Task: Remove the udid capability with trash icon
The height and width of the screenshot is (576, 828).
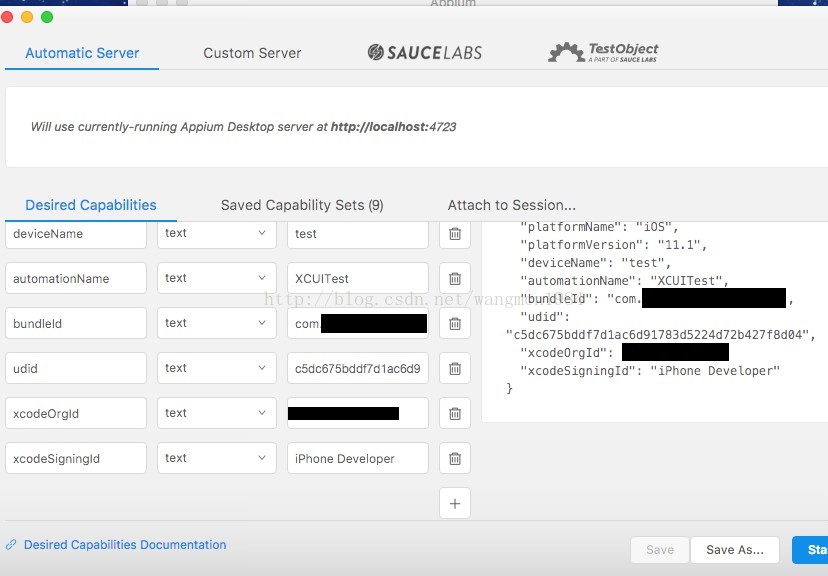Action: (x=455, y=368)
